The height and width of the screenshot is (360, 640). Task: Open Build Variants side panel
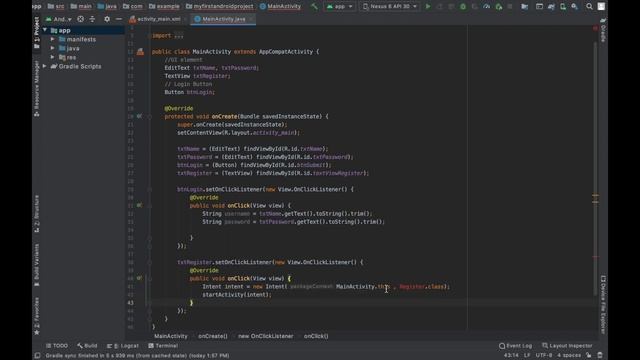(37, 265)
